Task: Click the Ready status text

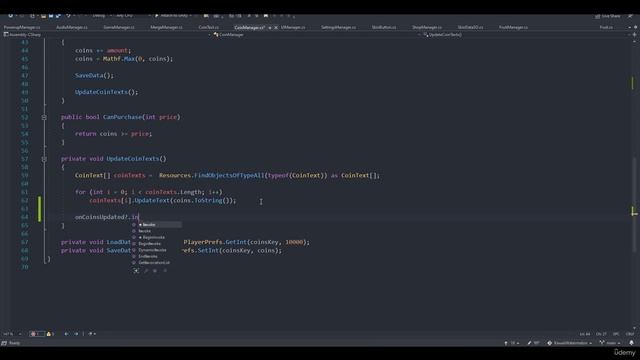Action: [14, 343]
